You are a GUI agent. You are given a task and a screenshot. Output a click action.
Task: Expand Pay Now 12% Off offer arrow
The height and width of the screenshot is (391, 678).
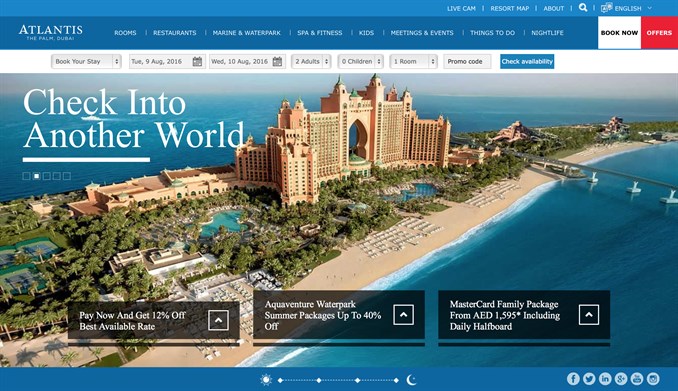218,320
